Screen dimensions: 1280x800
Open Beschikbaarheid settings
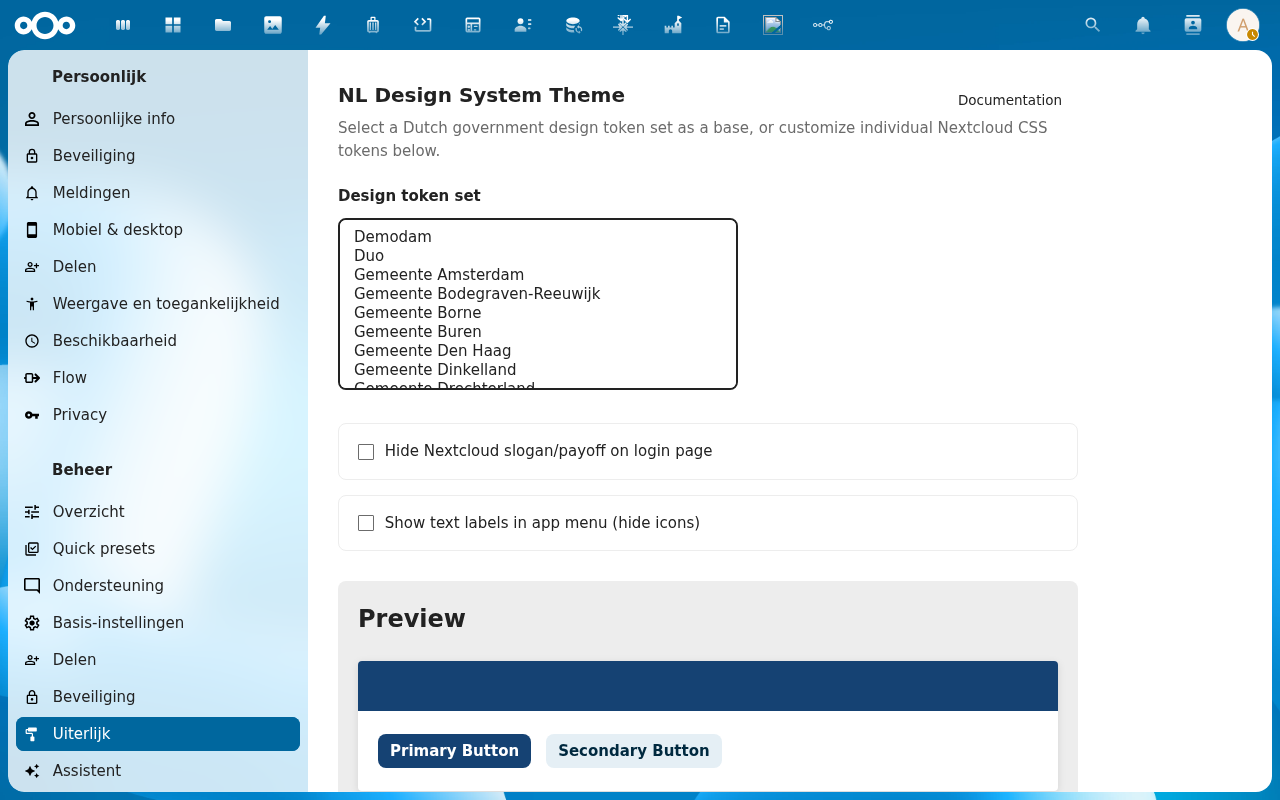tap(158, 341)
